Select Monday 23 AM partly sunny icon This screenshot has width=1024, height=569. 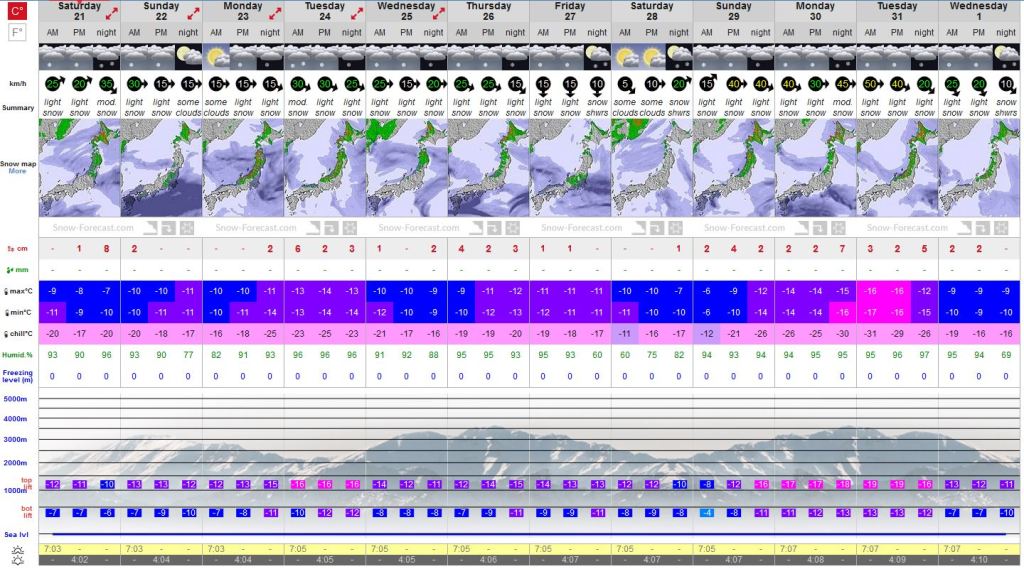(x=216, y=56)
